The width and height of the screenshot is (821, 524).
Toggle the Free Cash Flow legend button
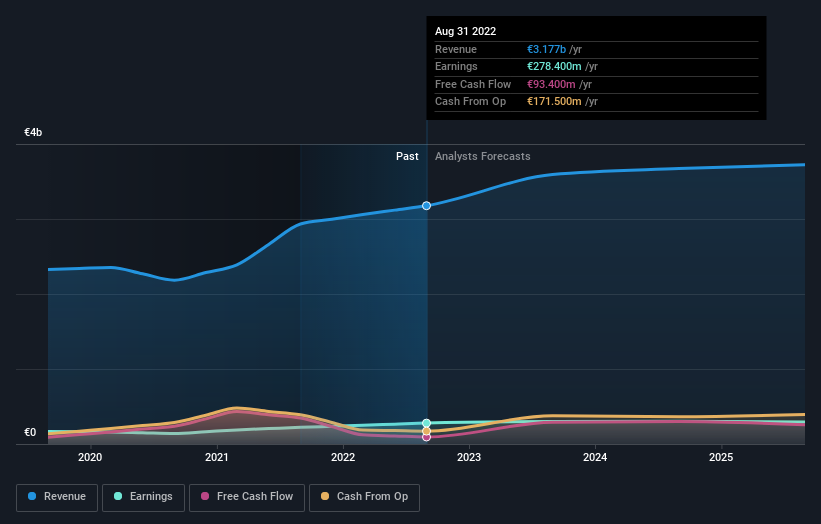tap(247, 497)
